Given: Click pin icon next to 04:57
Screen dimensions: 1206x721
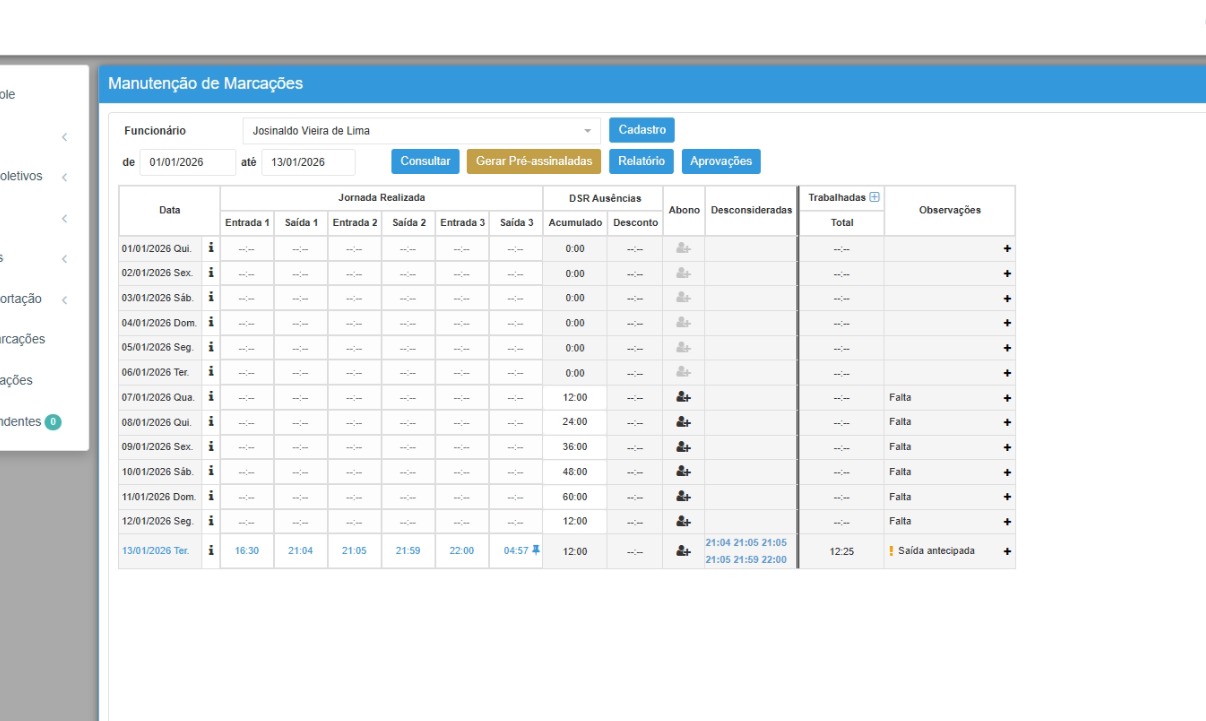Looking at the screenshot, I should point(537,550).
